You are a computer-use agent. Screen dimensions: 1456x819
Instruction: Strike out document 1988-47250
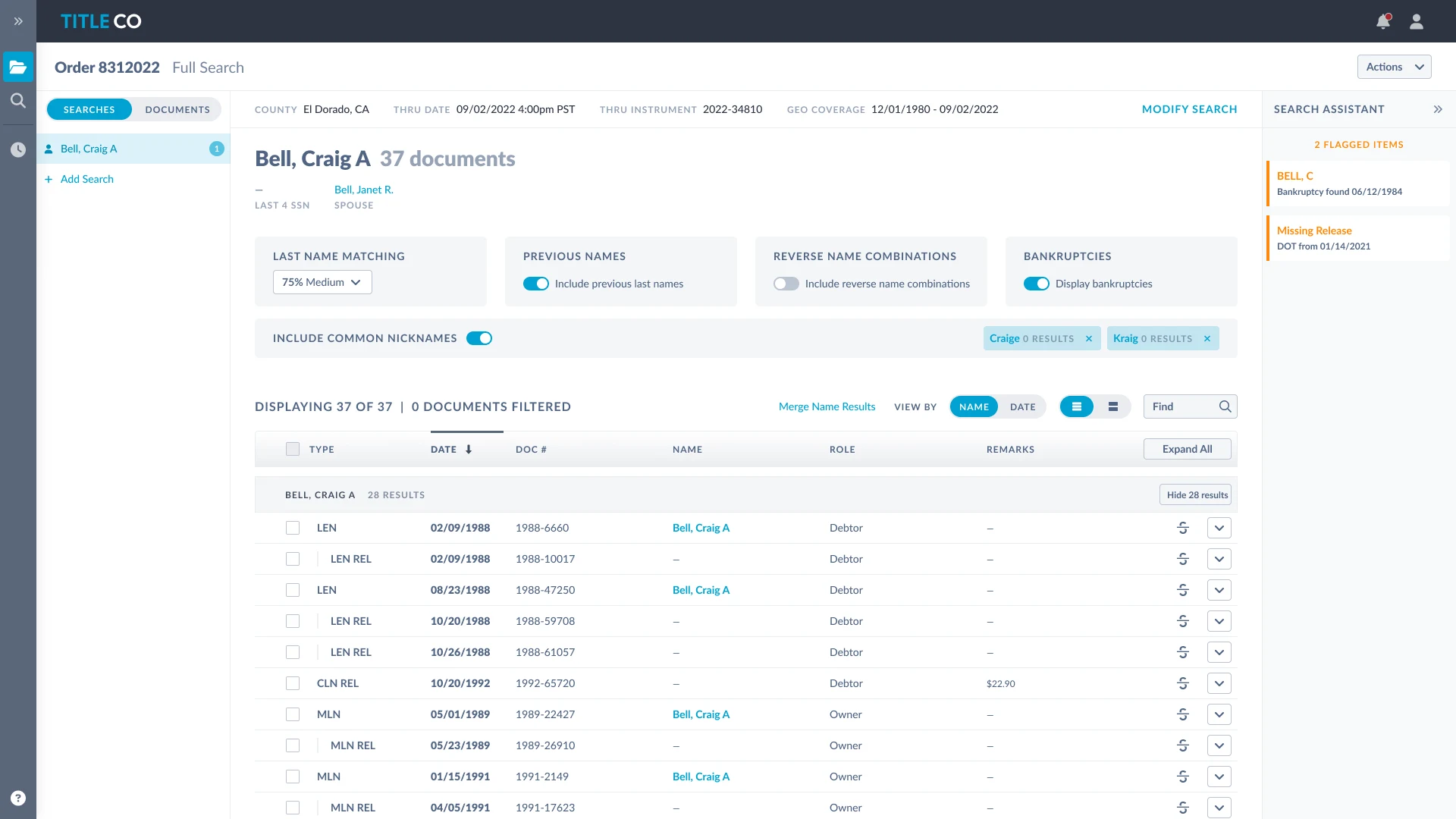[1183, 590]
